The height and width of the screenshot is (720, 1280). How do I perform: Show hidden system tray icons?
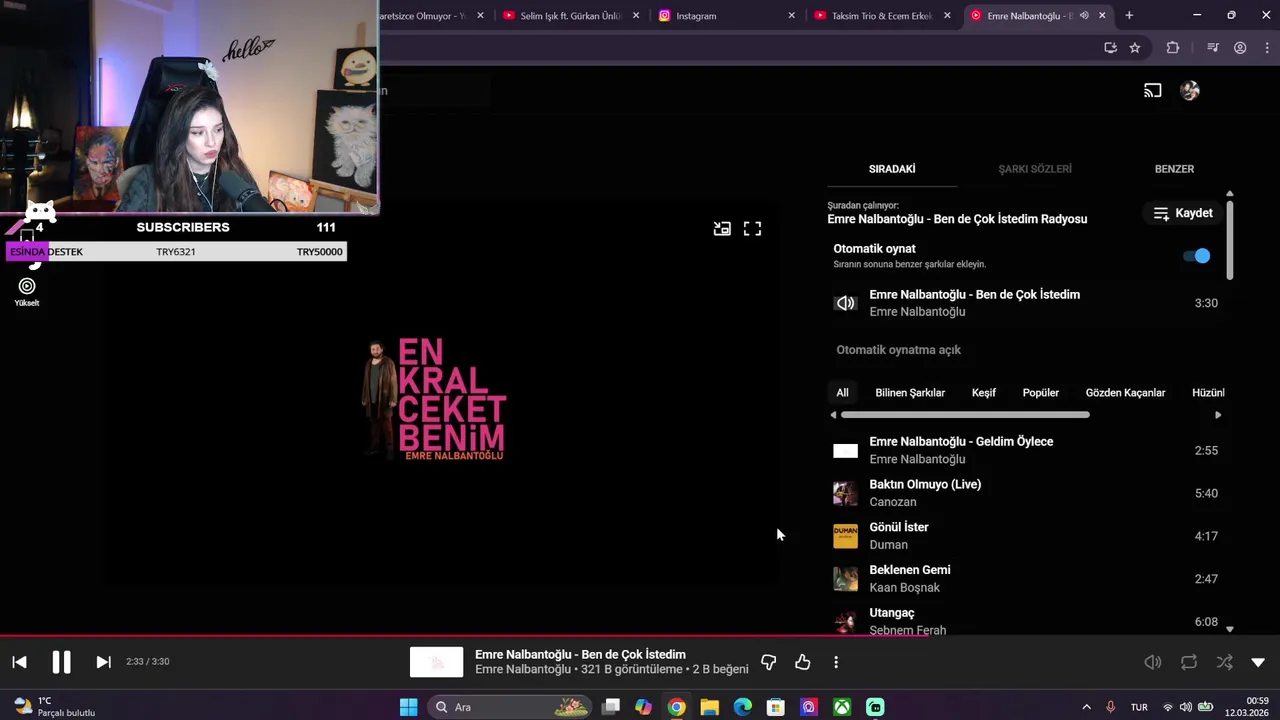coord(1086,707)
